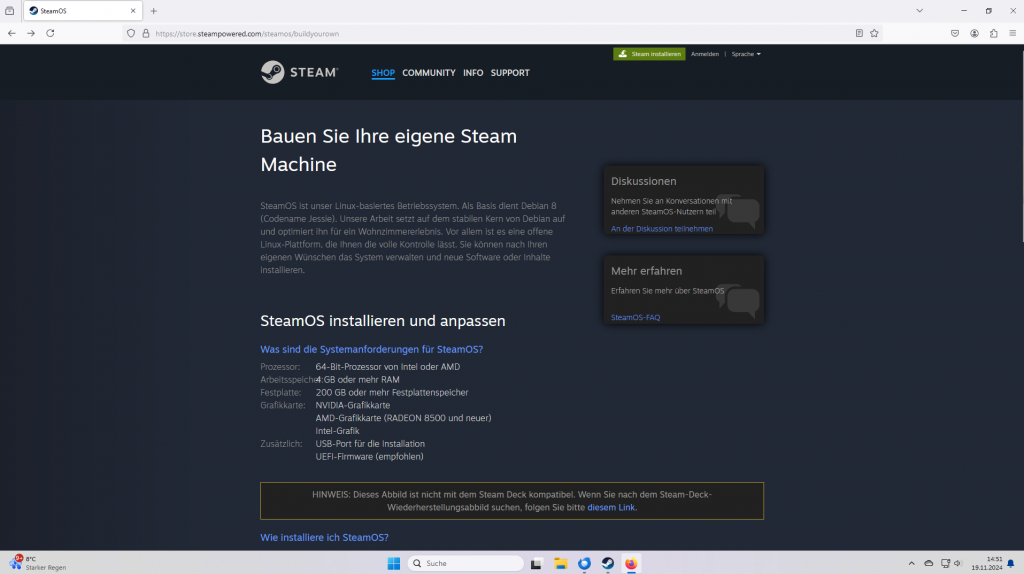Viewport: 1024px width, 574px height.
Task: Show hidden system tray icons chevron
Action: [x=911, y=563]
